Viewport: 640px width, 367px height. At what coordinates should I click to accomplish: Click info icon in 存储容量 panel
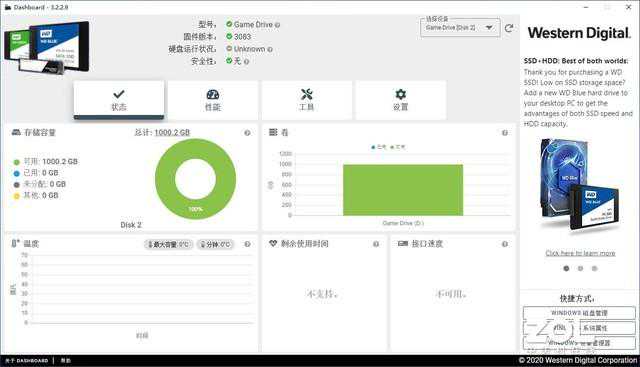[x=247, y=133]
